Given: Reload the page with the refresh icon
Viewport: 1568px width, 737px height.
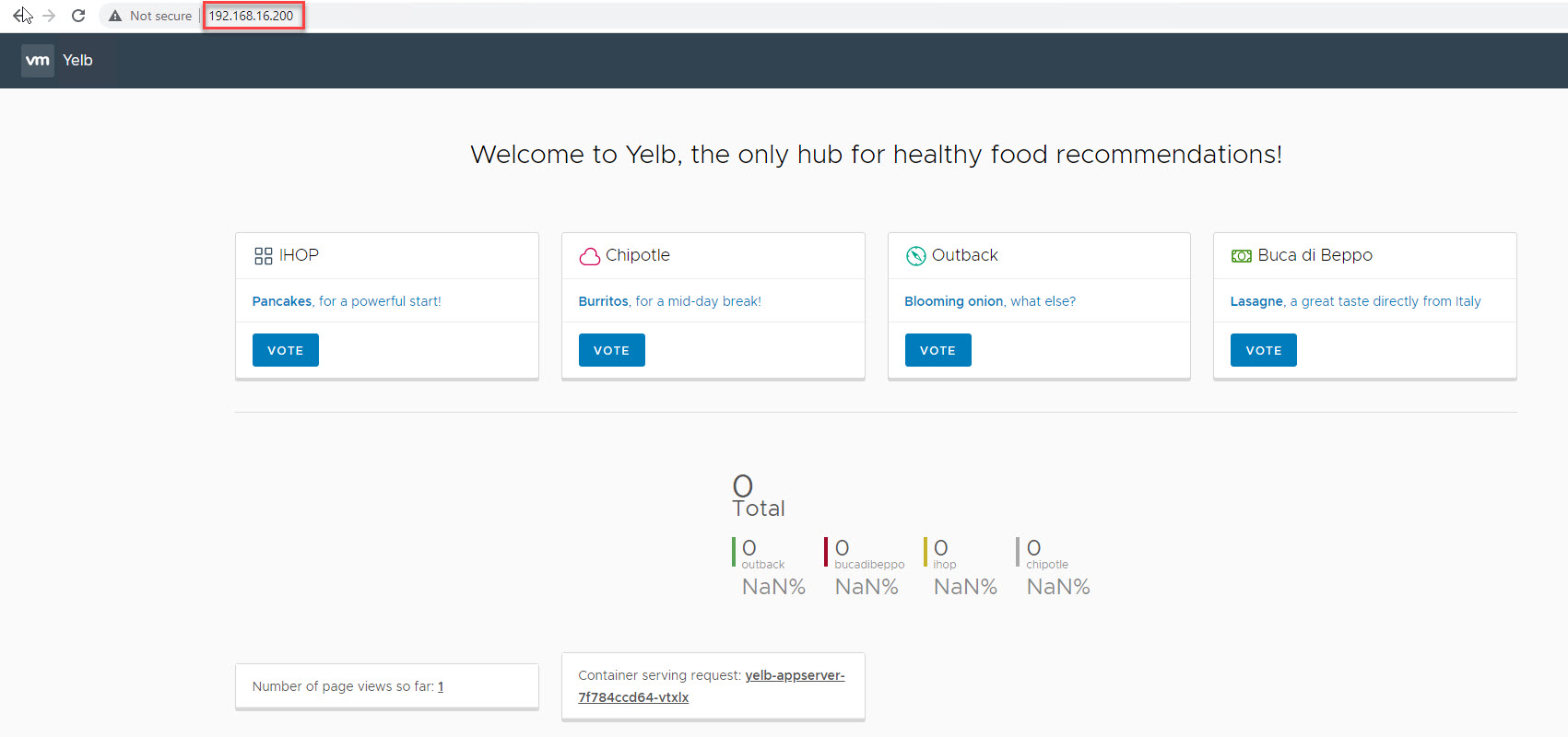Looking at the screenshot, I should [78, 16].
